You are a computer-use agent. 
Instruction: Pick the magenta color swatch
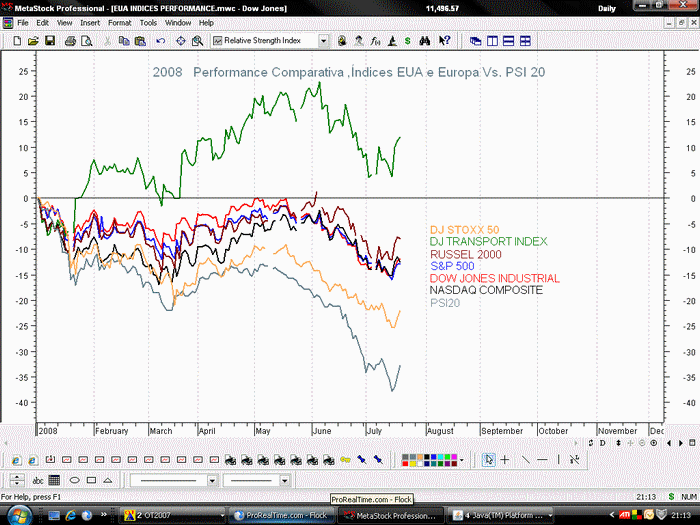pos(455,457)
